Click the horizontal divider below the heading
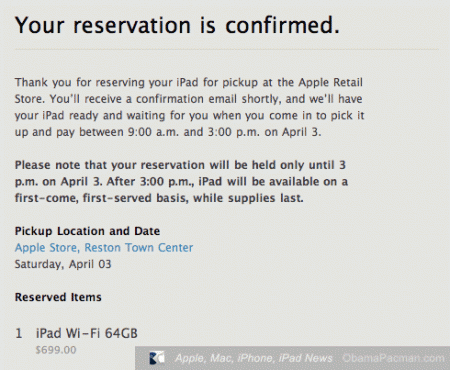Image resolution: width=450 pixels, height=370 pixels. (227, 49)
